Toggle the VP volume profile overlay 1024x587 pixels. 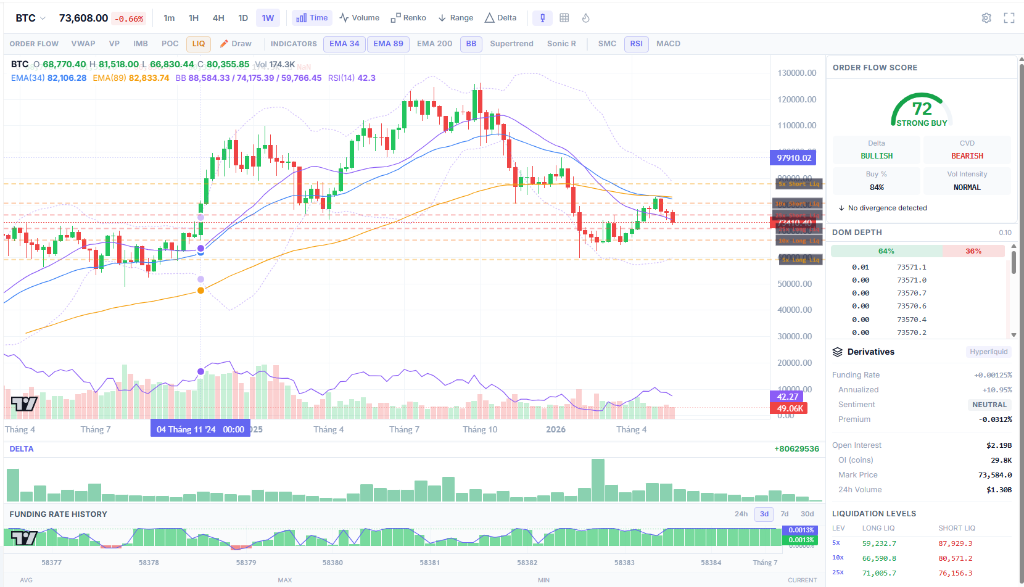point(114,44)
